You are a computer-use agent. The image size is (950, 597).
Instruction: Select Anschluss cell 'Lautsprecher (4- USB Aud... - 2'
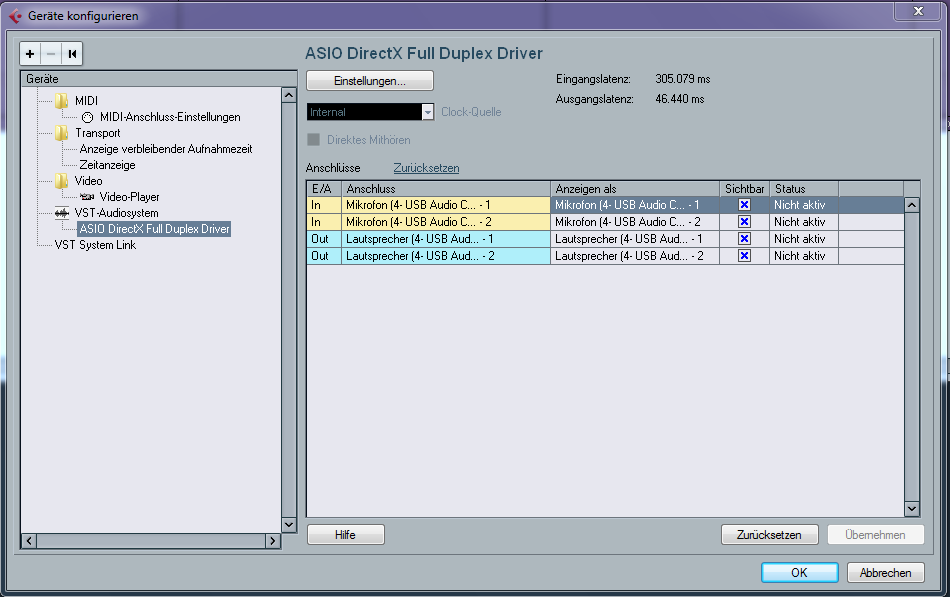click(x=447, y=256)
